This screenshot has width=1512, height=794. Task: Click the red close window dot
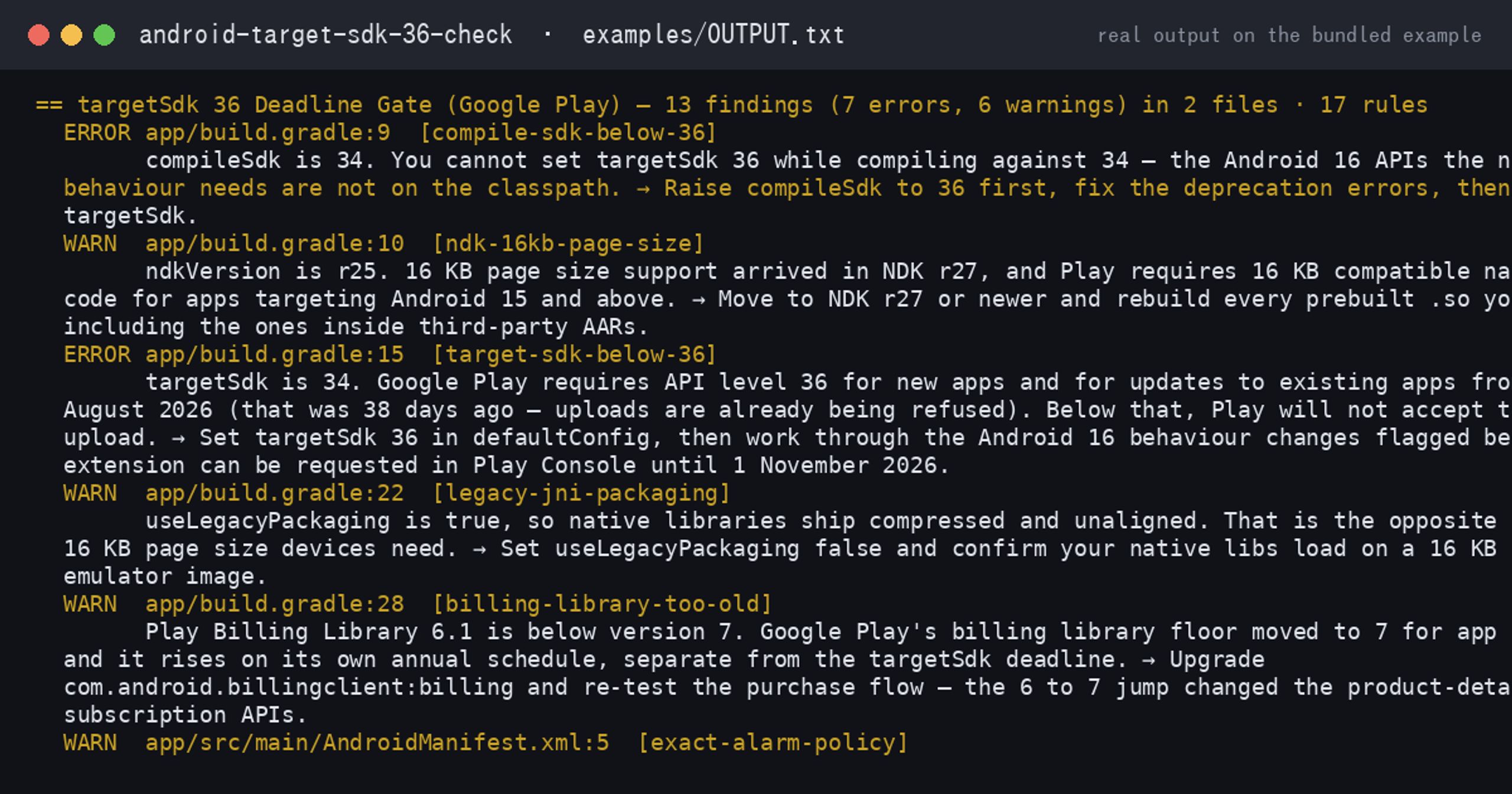[38, 35]
